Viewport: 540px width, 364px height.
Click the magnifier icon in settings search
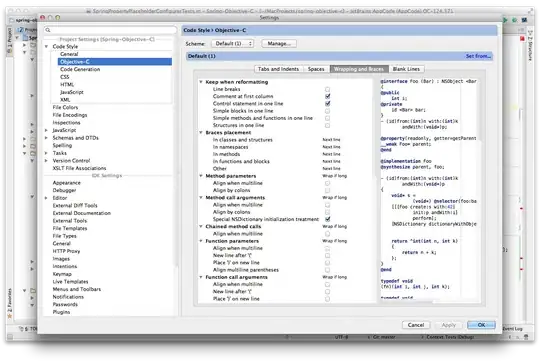pyautogui.click(x=48, y=30)
